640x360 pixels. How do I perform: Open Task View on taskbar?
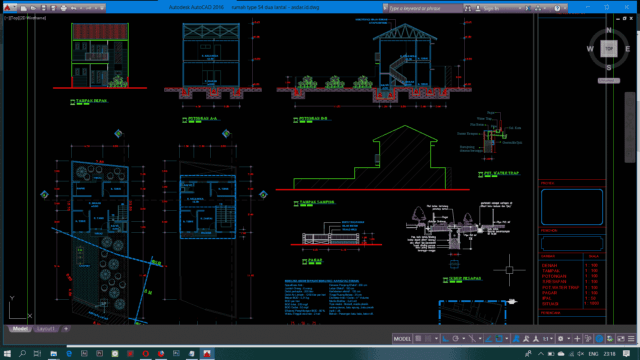[x=37, y=353]
